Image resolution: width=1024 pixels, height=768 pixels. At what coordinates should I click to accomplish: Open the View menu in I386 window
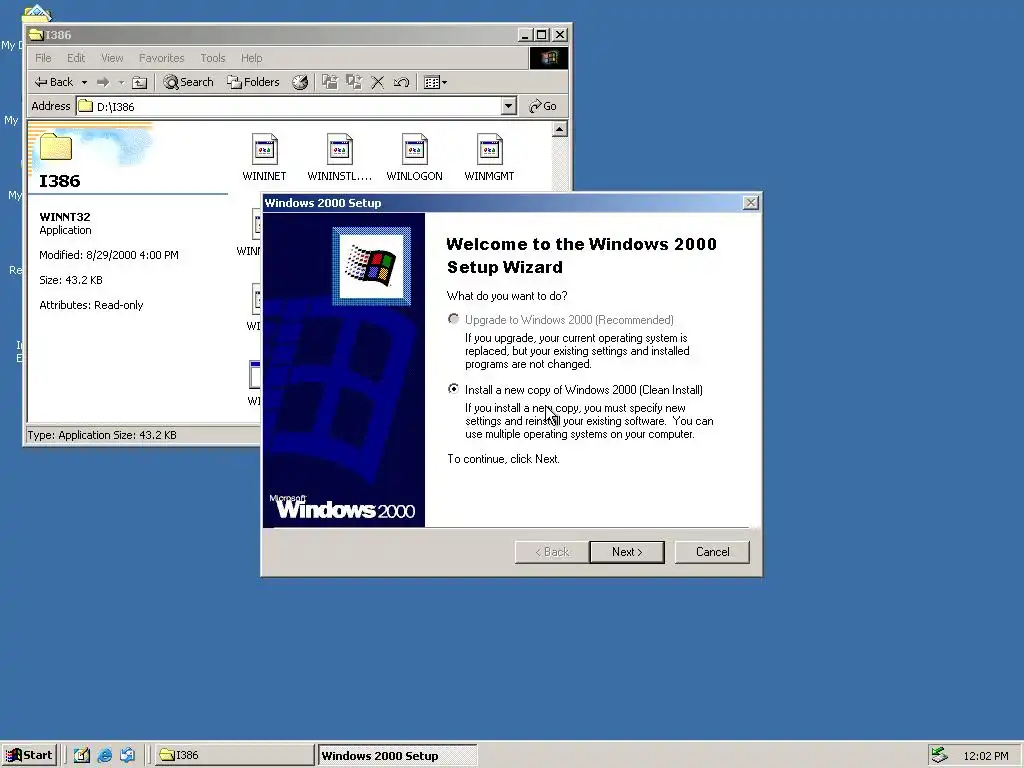(112, 58)
